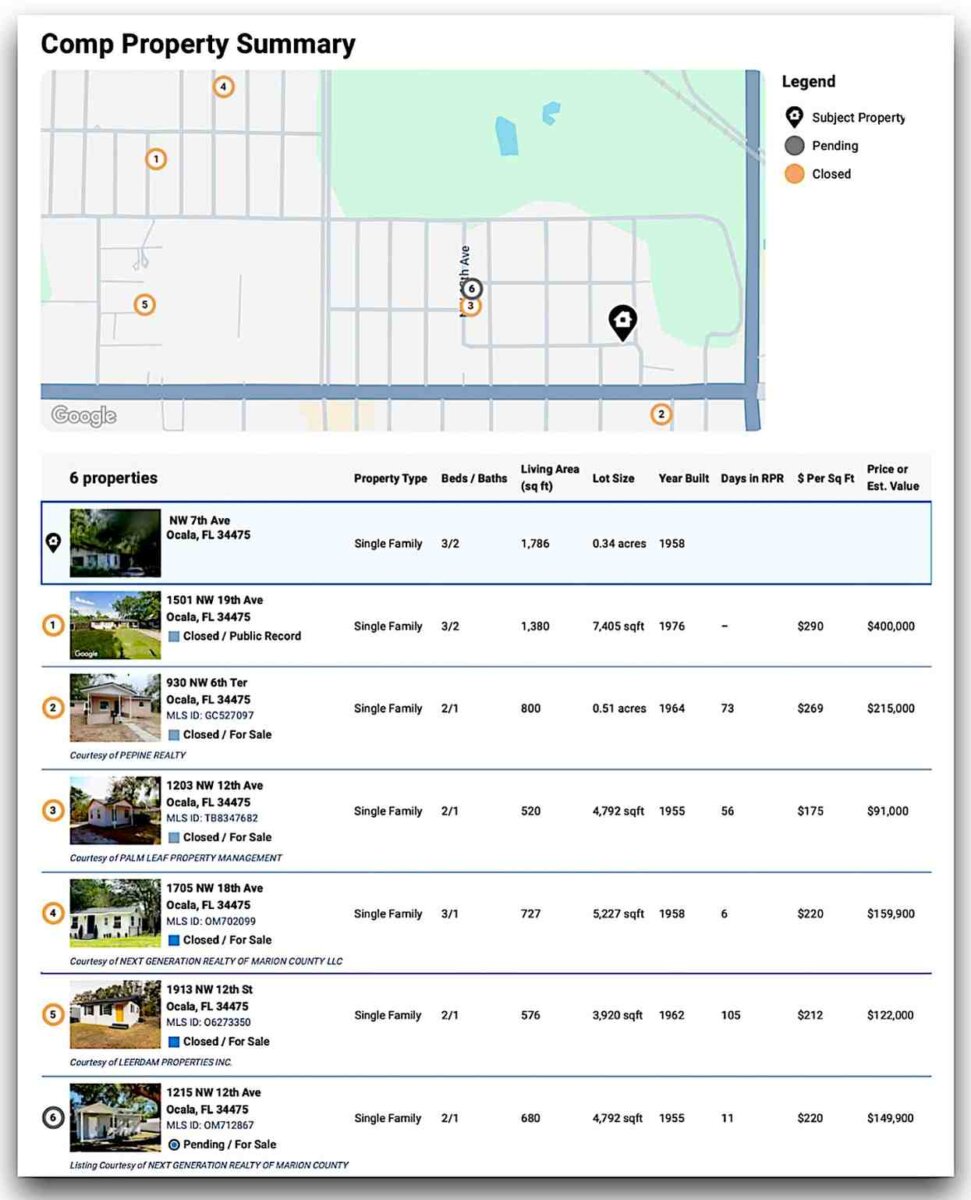Open MLS ID GC527097 link
Viewport: 971px width, 1200px height.
[210, 716]
